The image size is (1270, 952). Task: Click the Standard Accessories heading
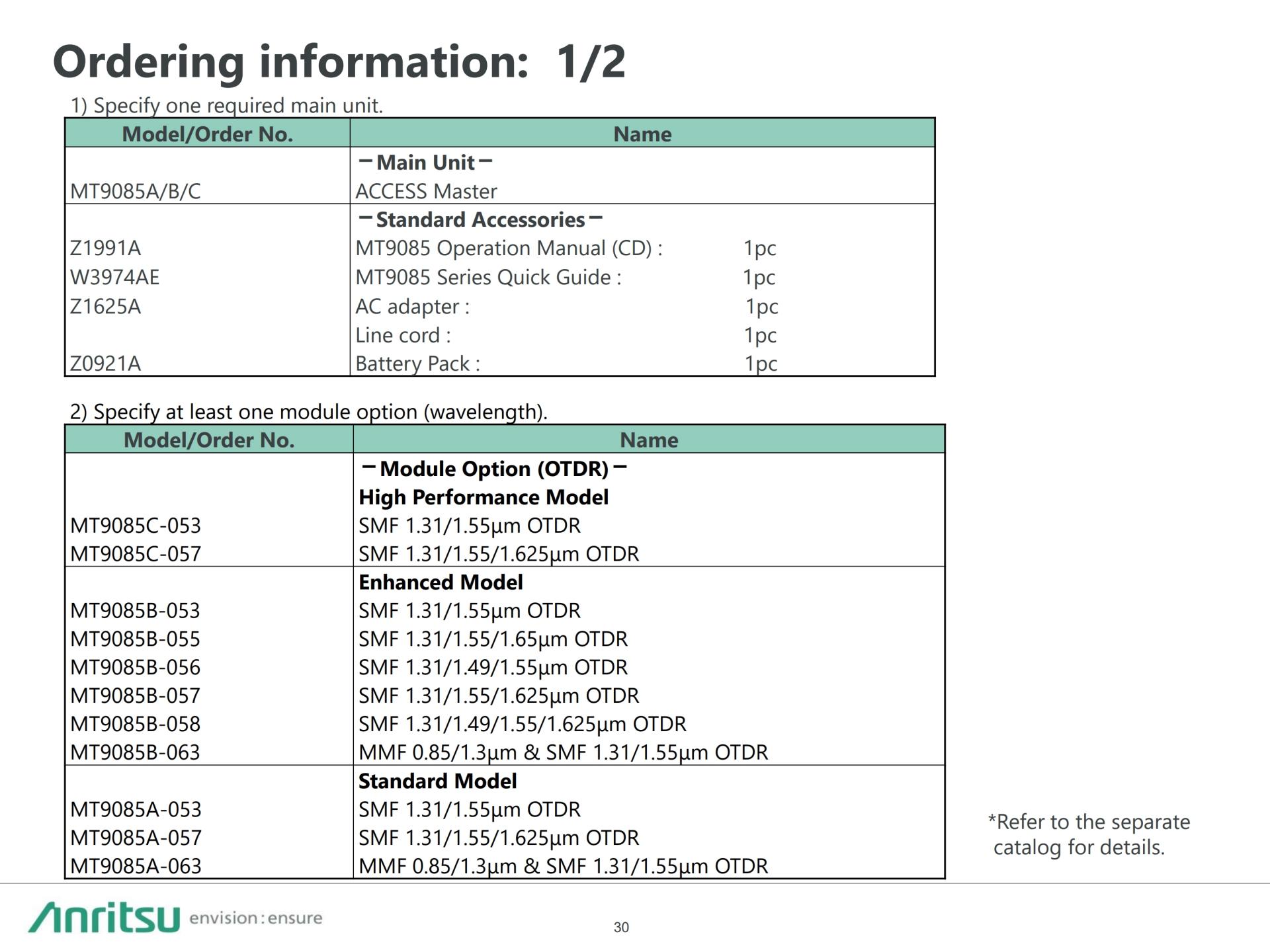(480, 219)
